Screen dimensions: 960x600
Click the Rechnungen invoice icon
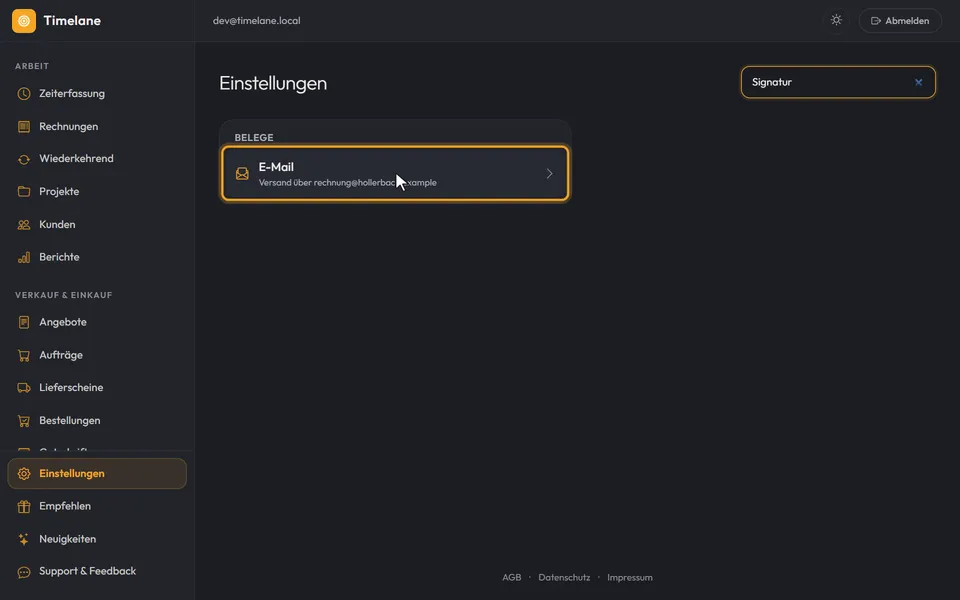(x=24, y=127)
